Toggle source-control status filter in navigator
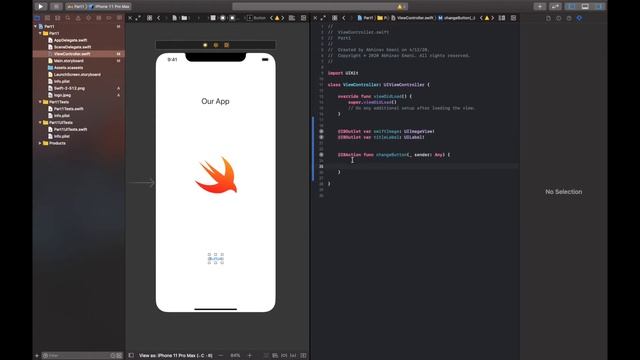Viewport: 640px width, 360px height. (119, 356)
